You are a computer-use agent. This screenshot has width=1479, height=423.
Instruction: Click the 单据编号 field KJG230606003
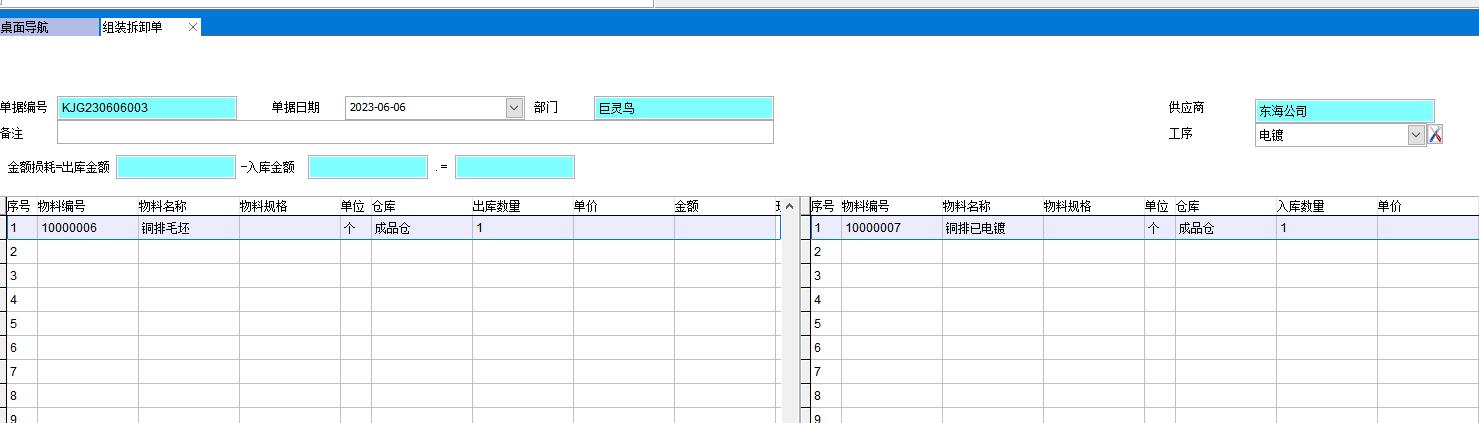[147, 108]
